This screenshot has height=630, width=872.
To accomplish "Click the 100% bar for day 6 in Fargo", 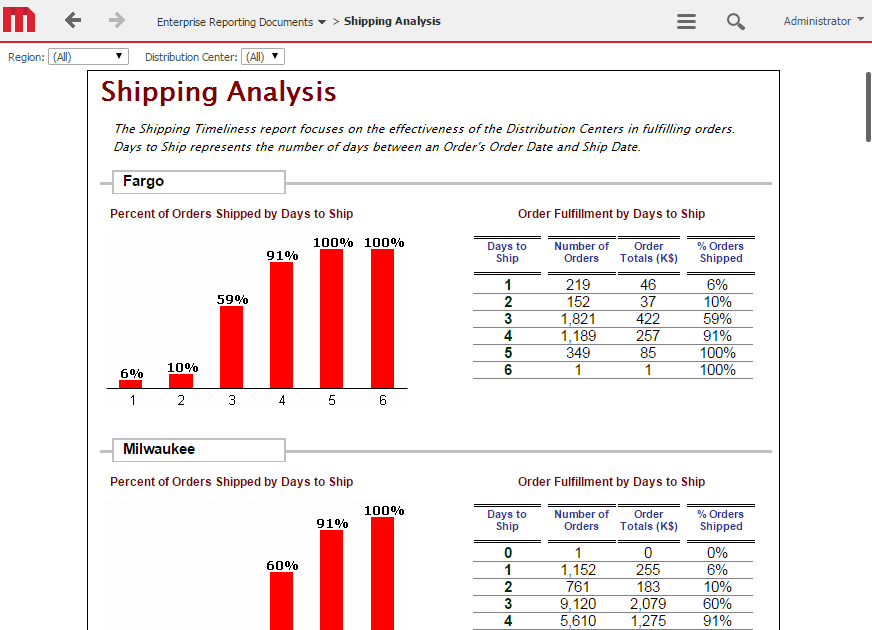I will [x=382, y=318].
